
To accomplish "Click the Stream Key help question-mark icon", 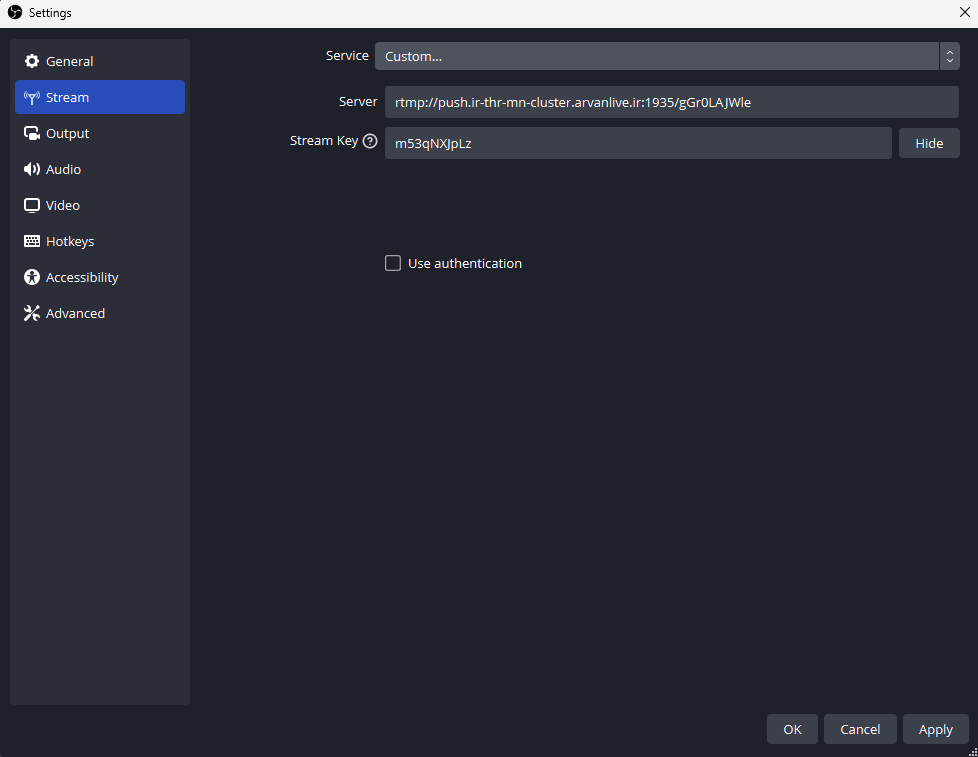I will [370, 141].
